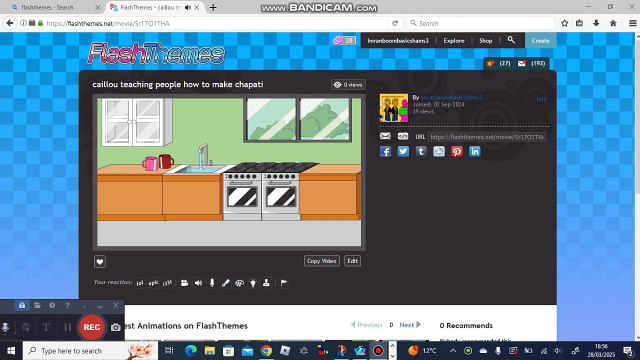Flag this video with the flag icon
The image size is (640, 360).
pos(284,282)
